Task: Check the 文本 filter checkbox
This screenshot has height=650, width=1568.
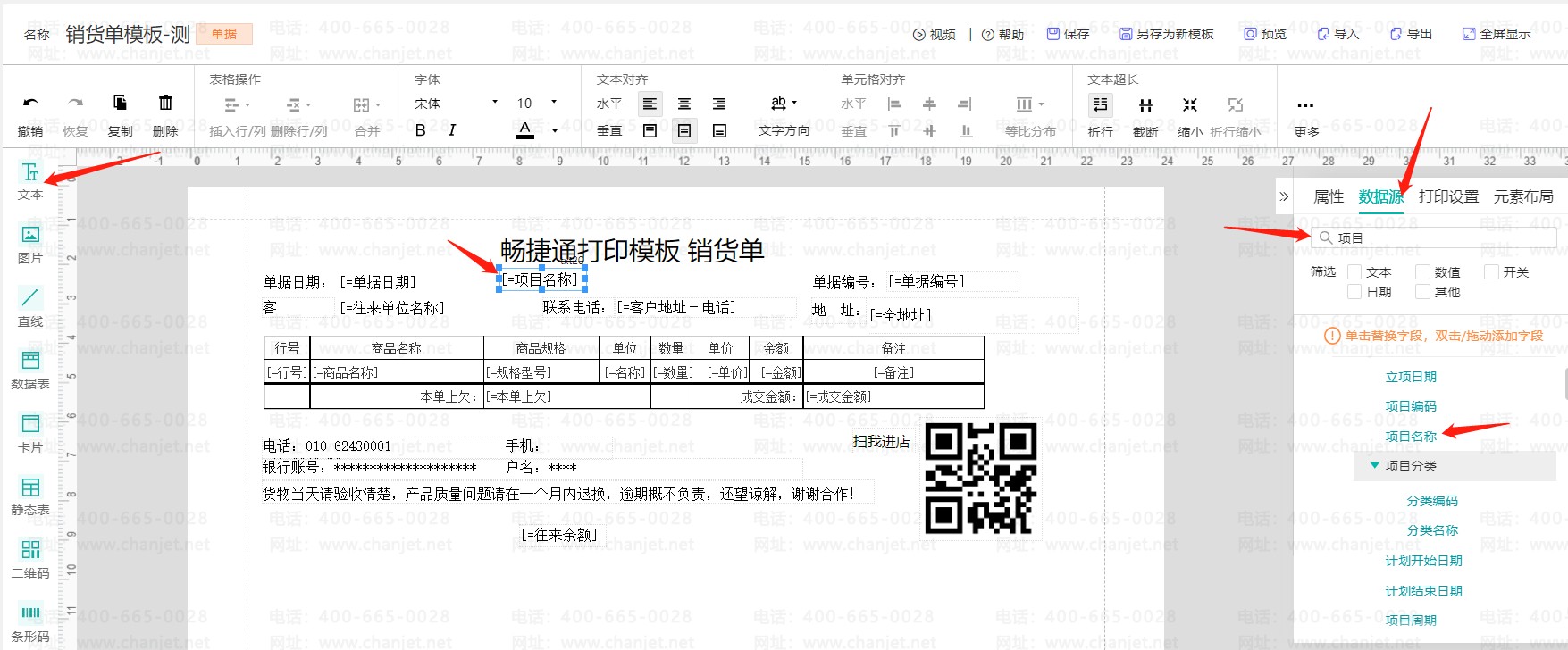Action: [1354, 272]
